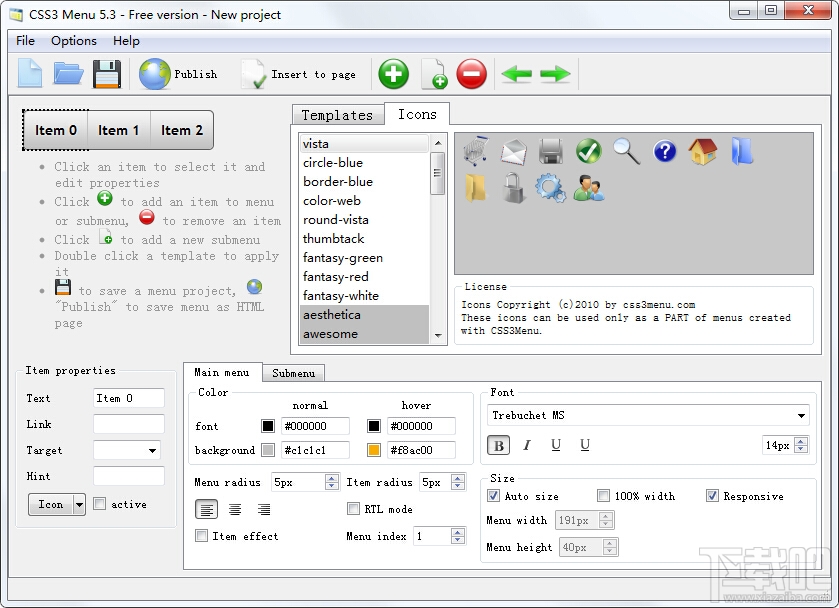Pick the users people icon

point(589,188)
